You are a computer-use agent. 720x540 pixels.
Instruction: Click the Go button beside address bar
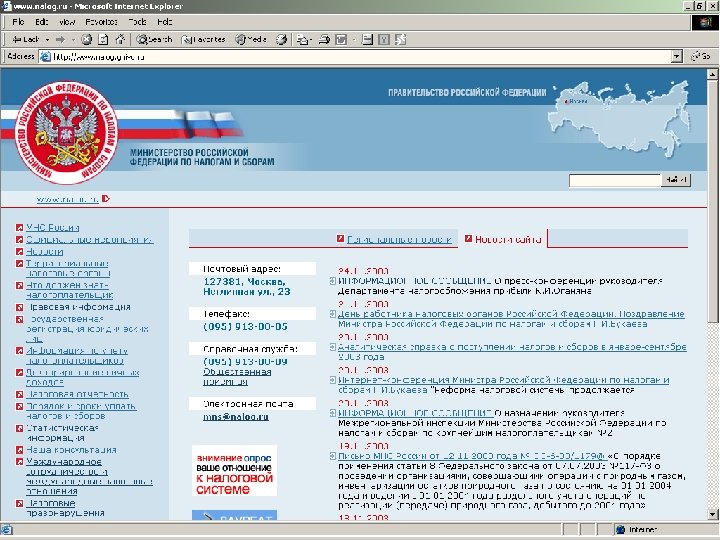point(701,56)
